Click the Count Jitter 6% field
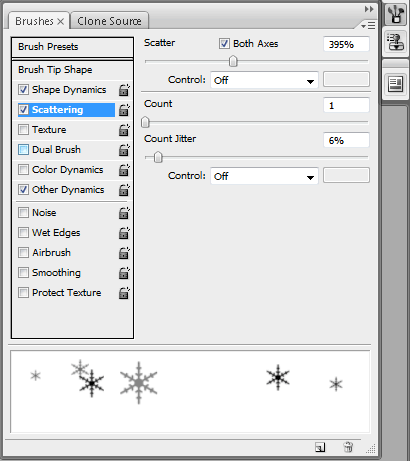The width and height of the screenshot is (410, 461). [x=346, y=140]
